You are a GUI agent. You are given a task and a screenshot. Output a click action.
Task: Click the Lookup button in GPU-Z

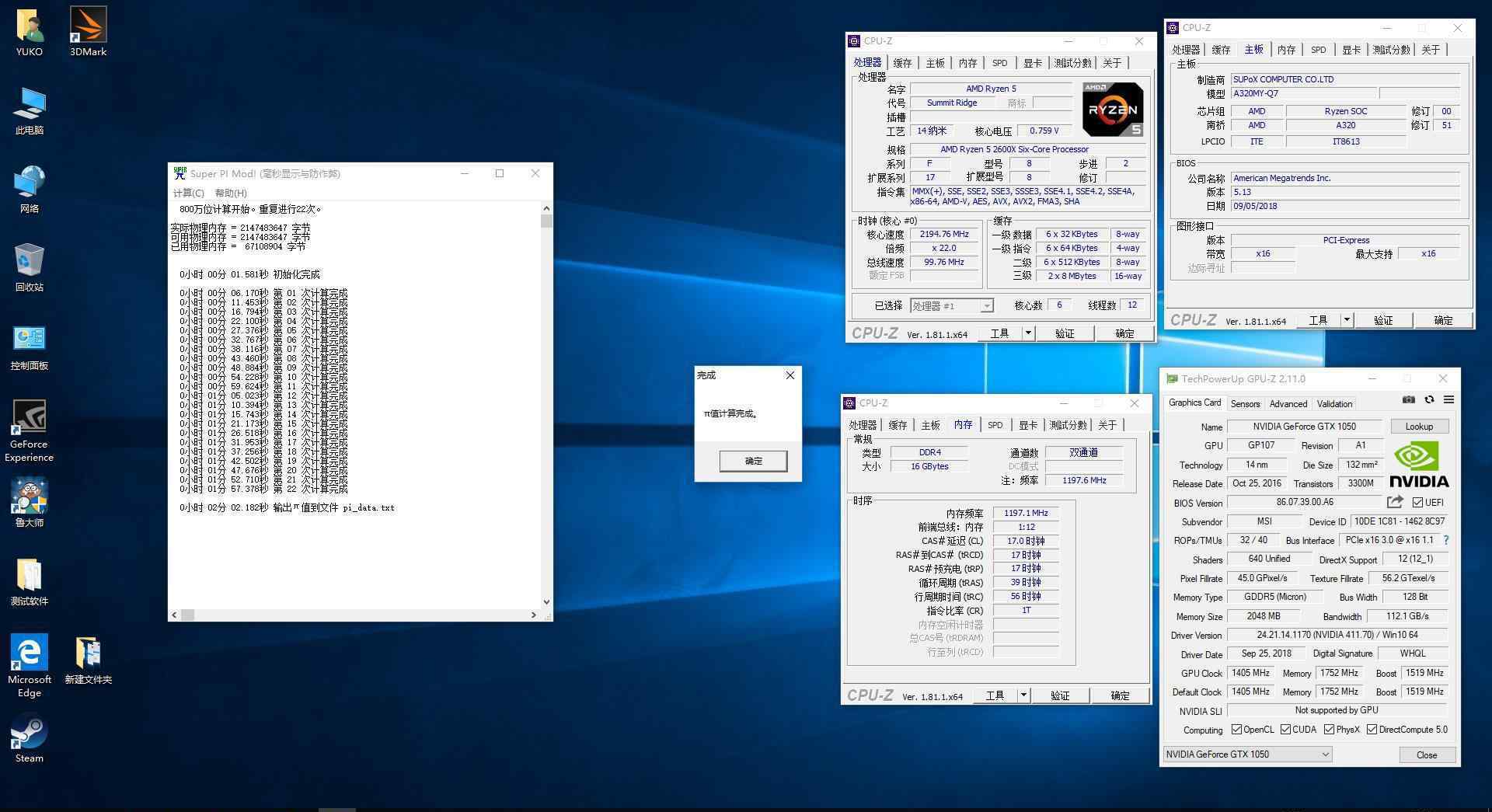point(1419,427)
